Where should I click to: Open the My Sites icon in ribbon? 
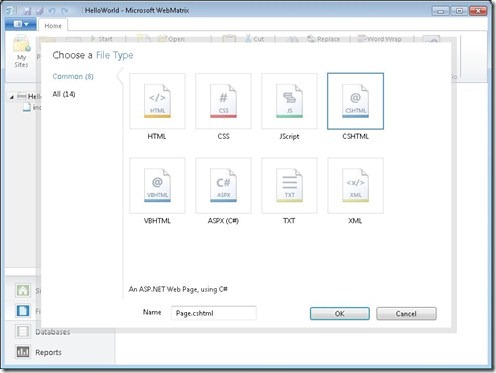(x=21, y=52)
